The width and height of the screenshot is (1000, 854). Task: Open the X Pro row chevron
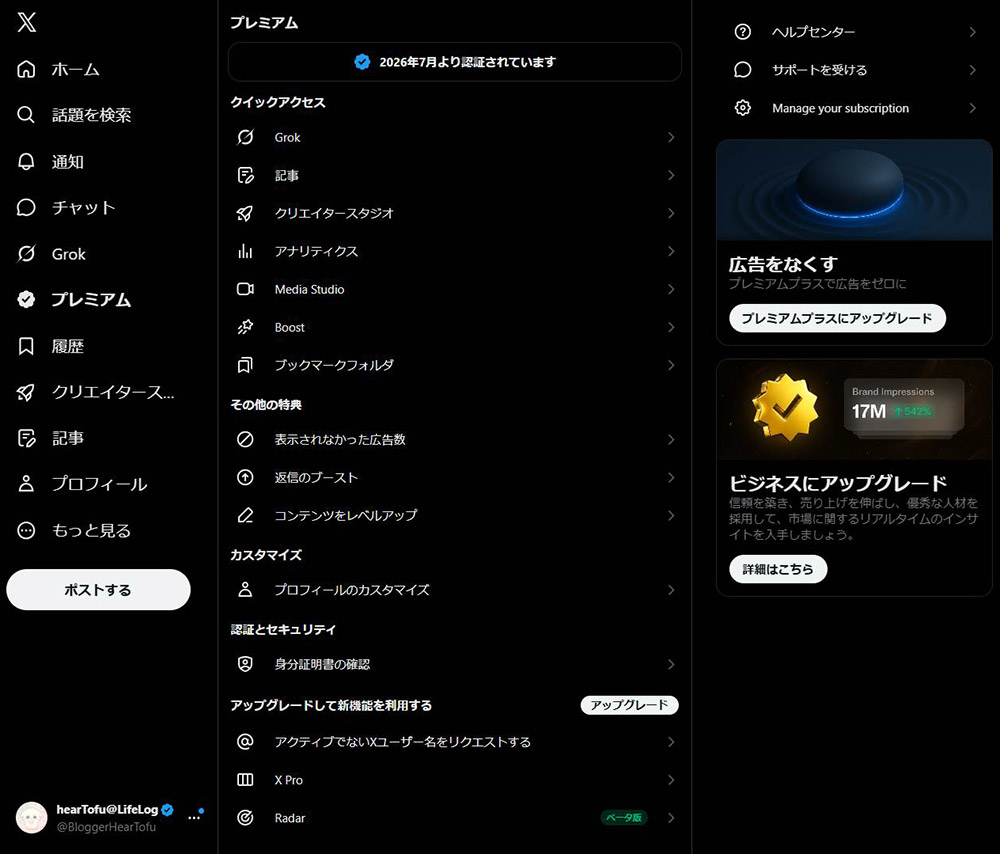tap(671, 779)
